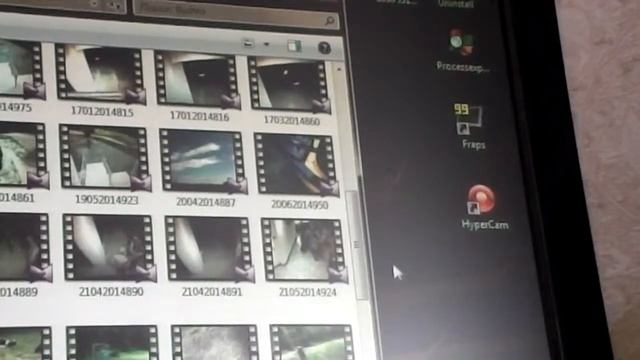Toggle the preview pane icon

[294, 46]
